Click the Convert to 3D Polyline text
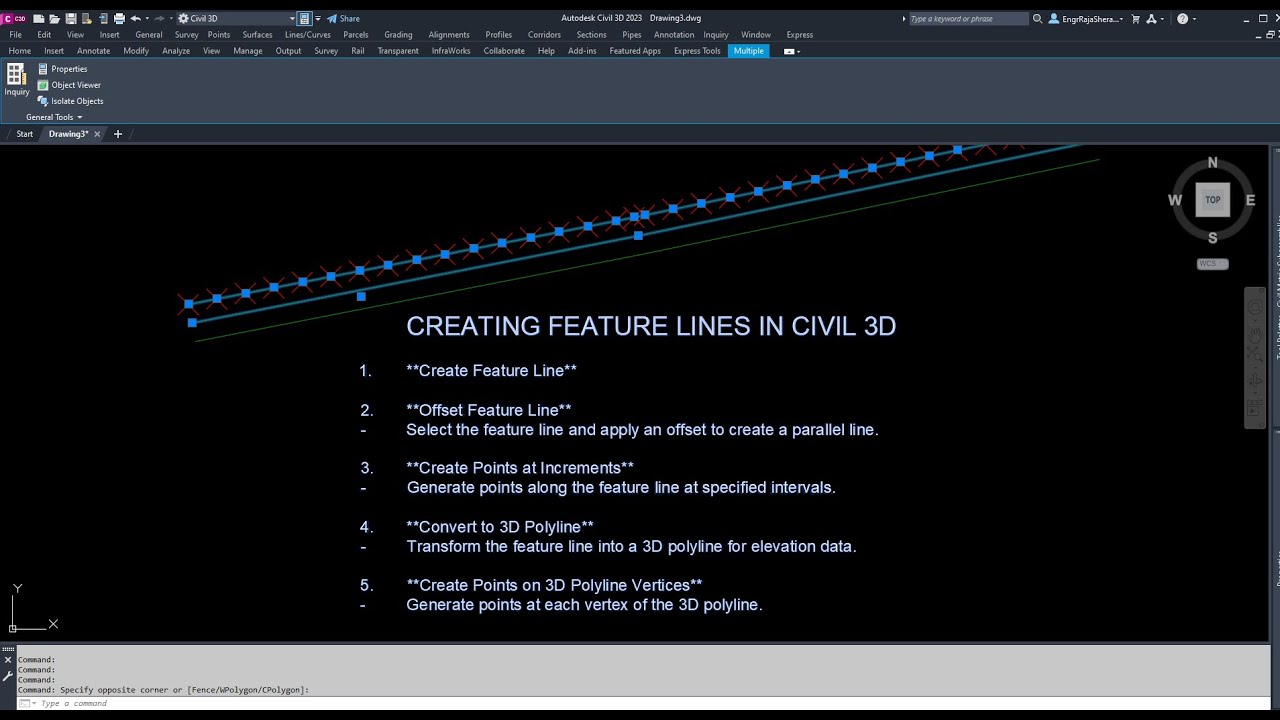 tap(500, 527)
